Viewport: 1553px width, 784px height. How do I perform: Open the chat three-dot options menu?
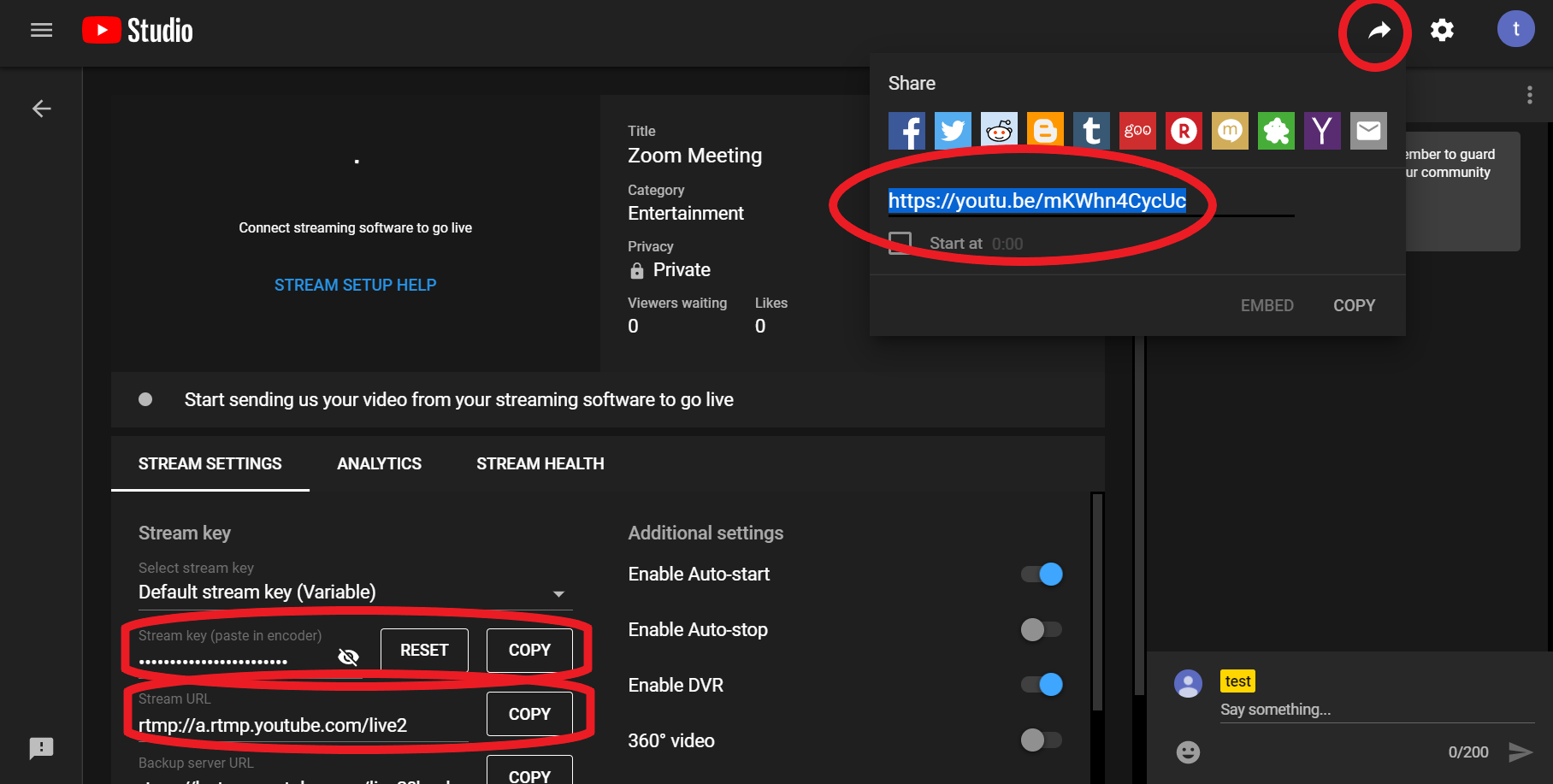click(1529, 95)
